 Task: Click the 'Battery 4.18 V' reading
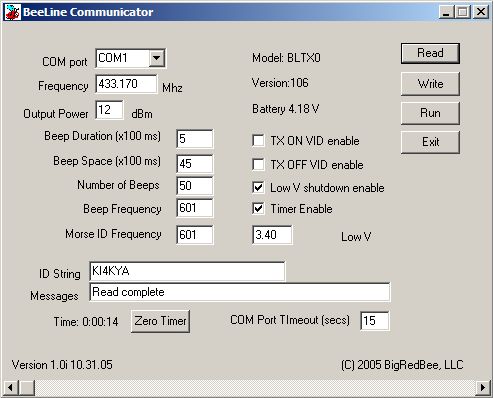click(286, 109)
